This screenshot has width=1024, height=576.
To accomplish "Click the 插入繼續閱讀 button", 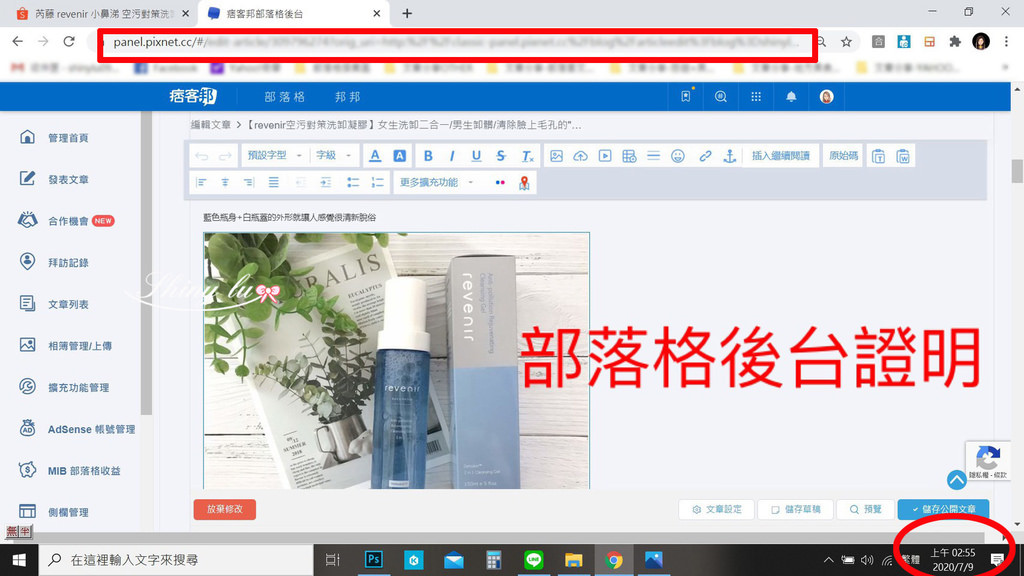I will coord(780,156).
